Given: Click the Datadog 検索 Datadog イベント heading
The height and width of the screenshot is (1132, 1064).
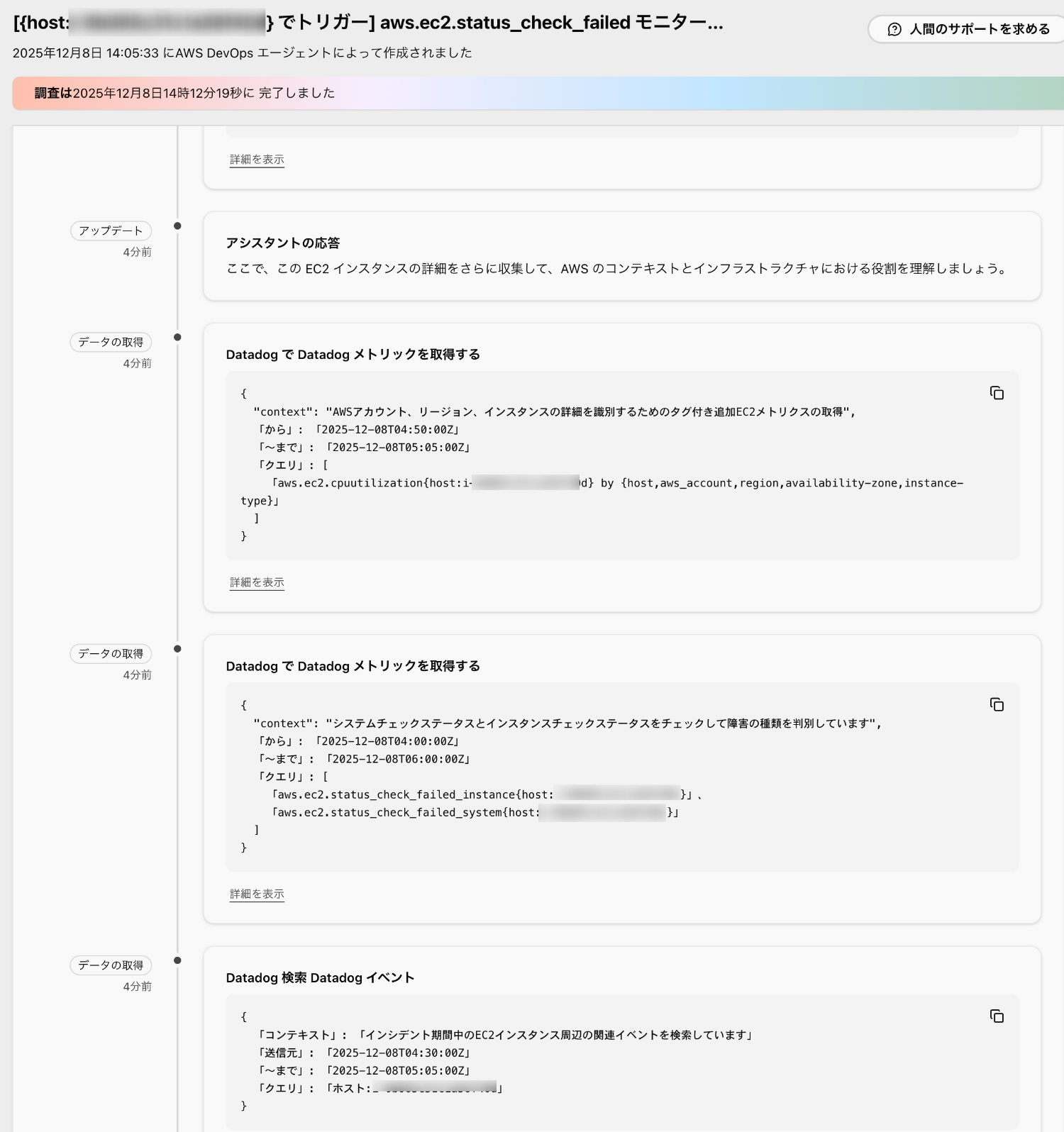Looking at the screenshot, I should [320, 978].
